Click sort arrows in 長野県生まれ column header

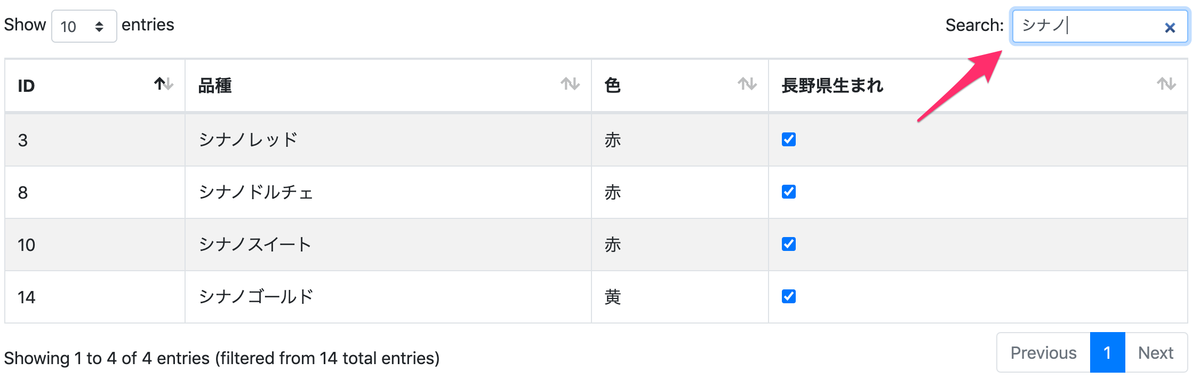point(1166,85)
